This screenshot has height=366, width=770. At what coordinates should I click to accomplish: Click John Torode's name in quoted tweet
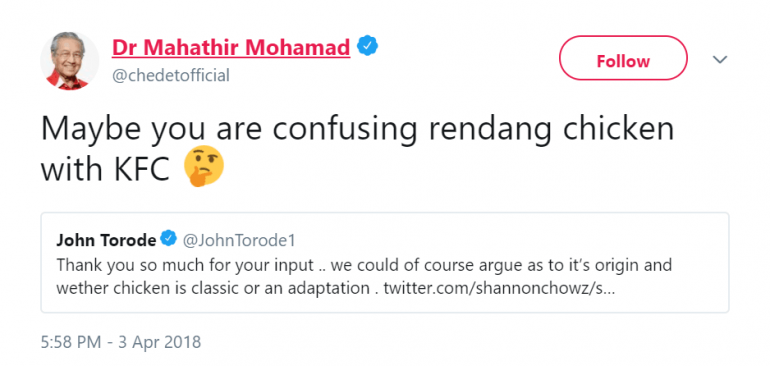pyautogui.click(x=106, y=240)
